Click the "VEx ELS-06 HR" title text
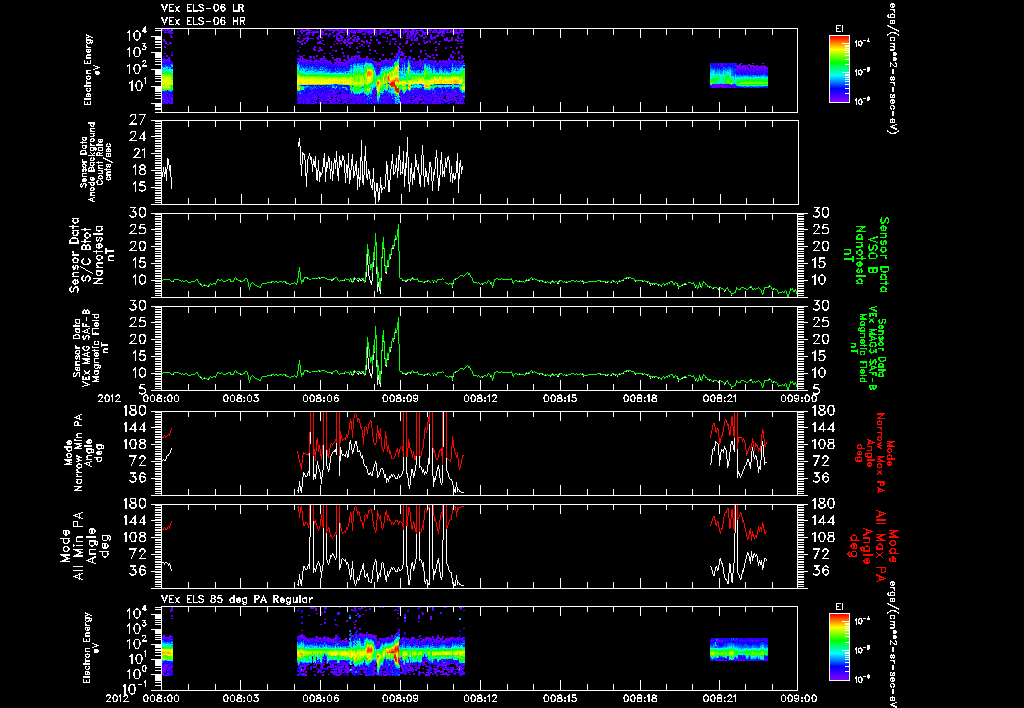This screenshot has width=1024, height=708. [x=203, y=21]
